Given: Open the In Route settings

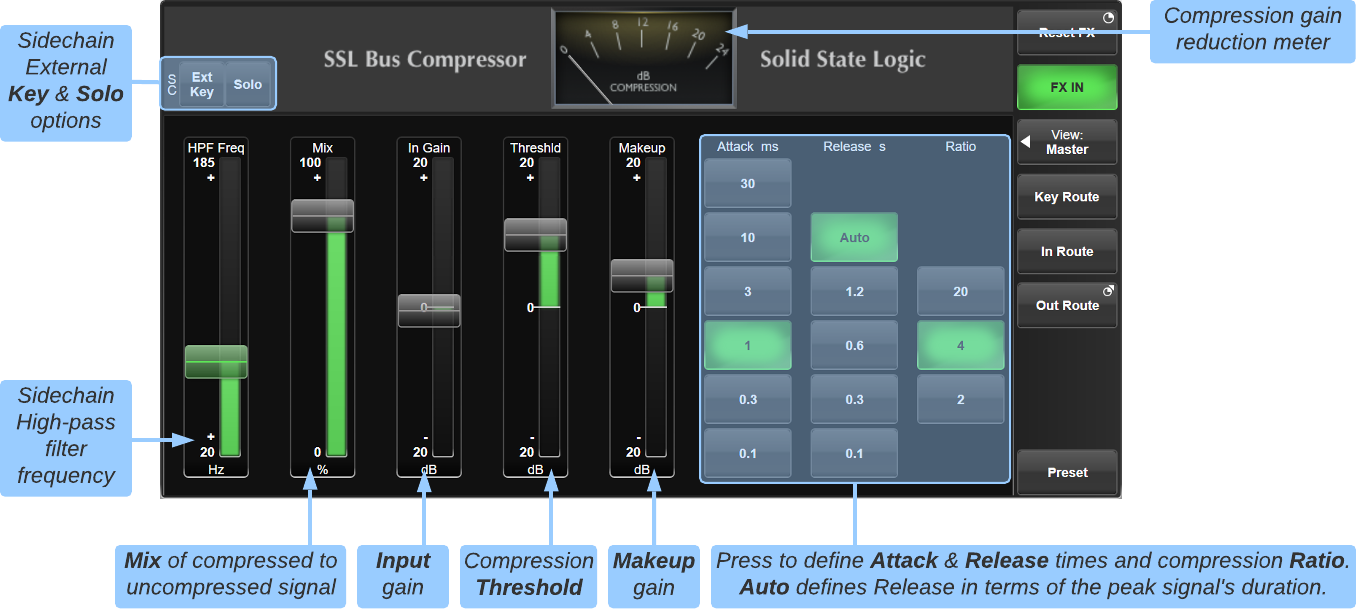Looking at the screenshot, I should [1067, 251].
